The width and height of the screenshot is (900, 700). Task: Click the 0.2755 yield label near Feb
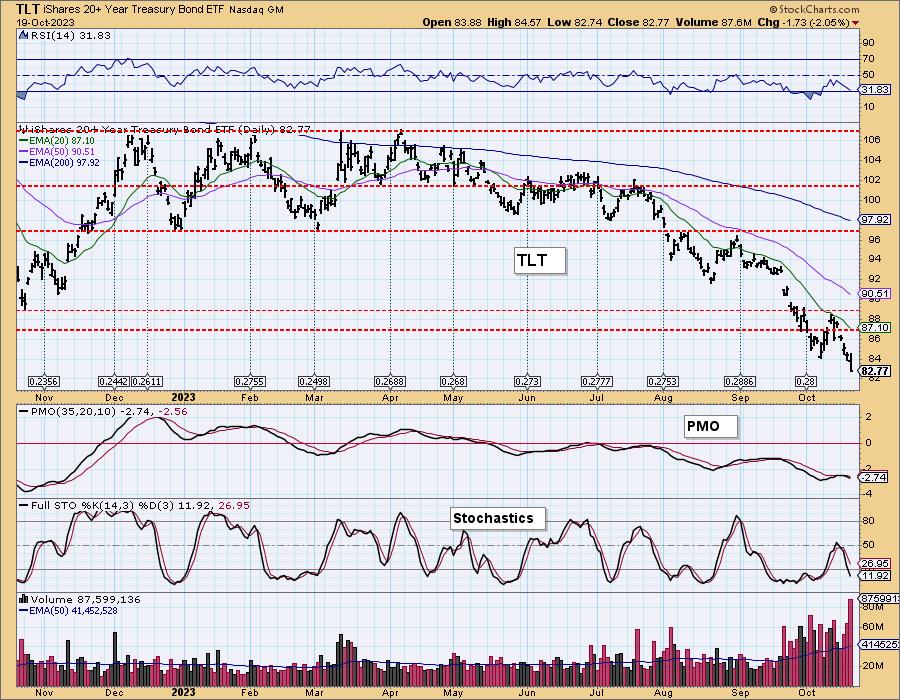click(250, 382)
